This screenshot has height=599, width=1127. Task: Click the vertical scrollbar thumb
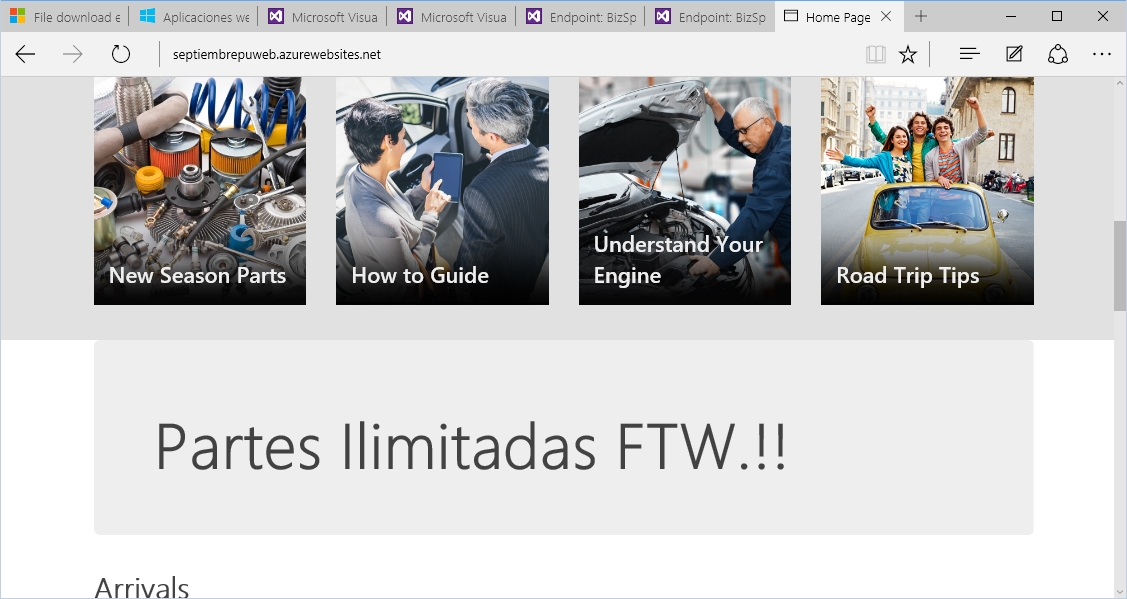[1120, 266]
